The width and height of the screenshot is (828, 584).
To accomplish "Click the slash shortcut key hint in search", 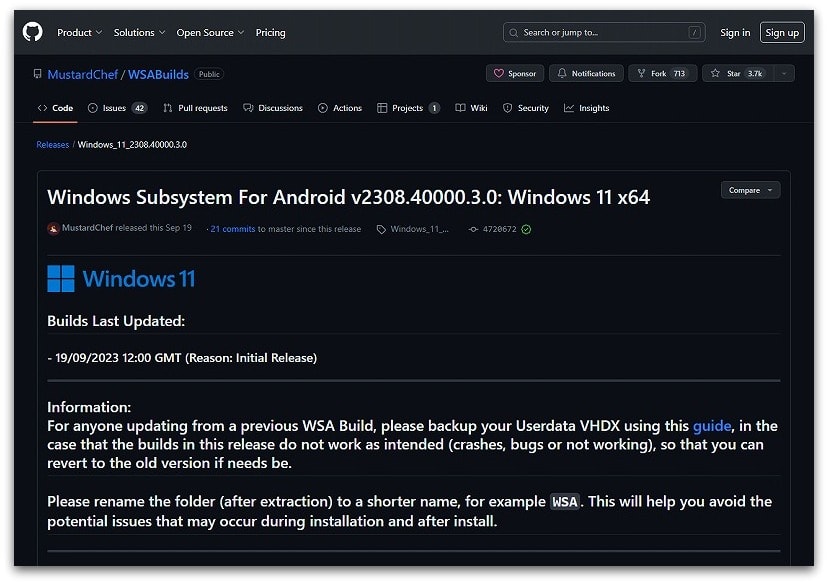I will [x=694, y=33].
